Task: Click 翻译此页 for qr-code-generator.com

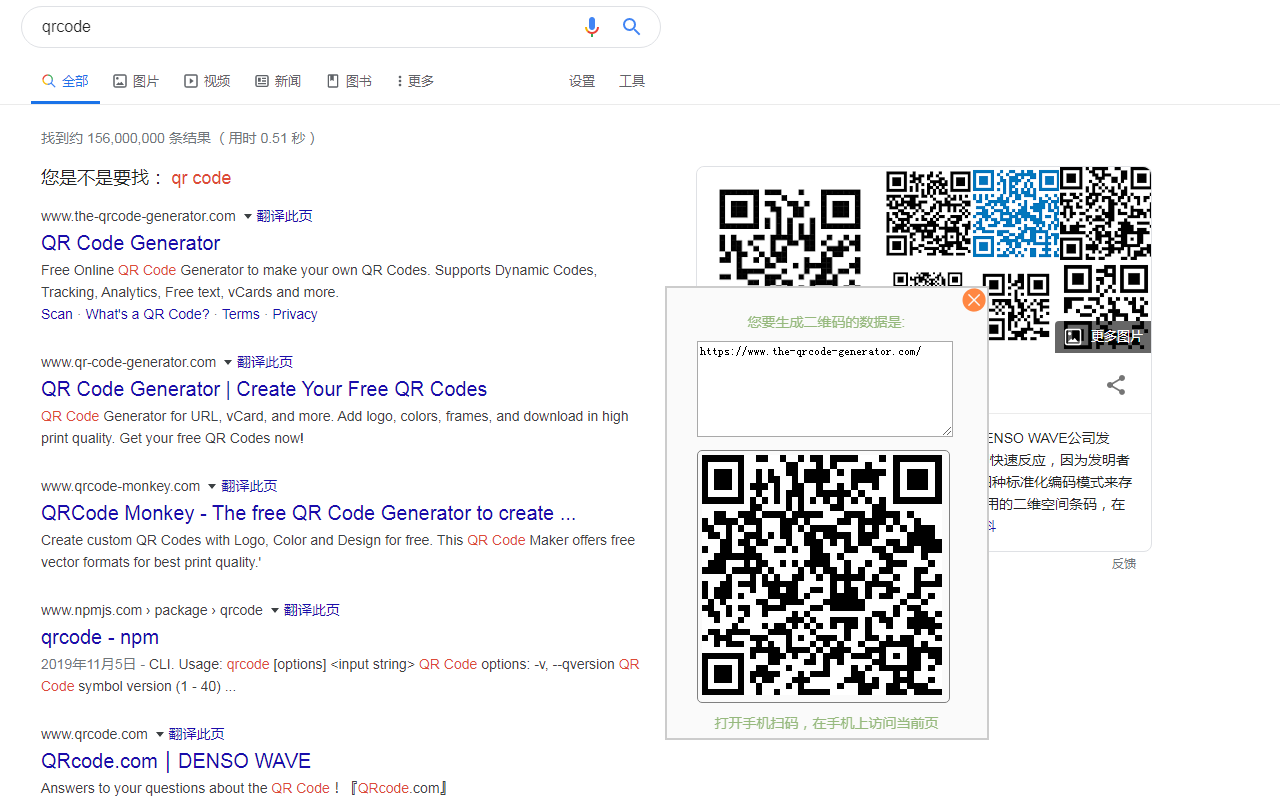Action: (x=265, y=362)
